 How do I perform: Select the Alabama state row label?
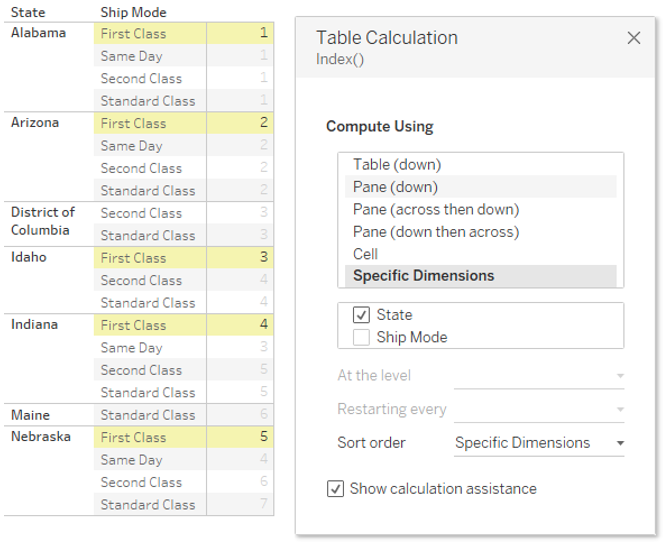[38, 33]
